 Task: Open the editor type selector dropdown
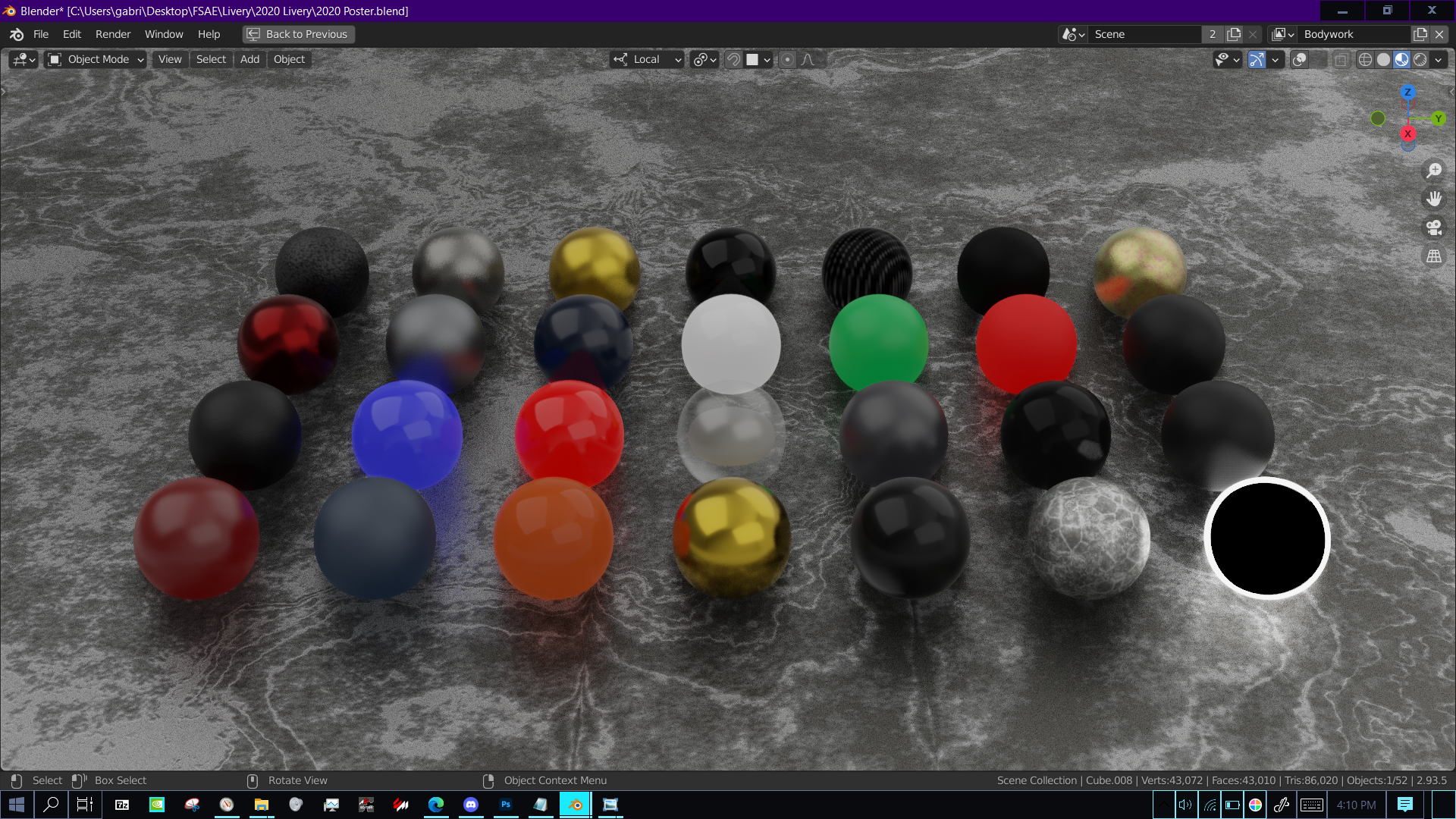point(24,59)
